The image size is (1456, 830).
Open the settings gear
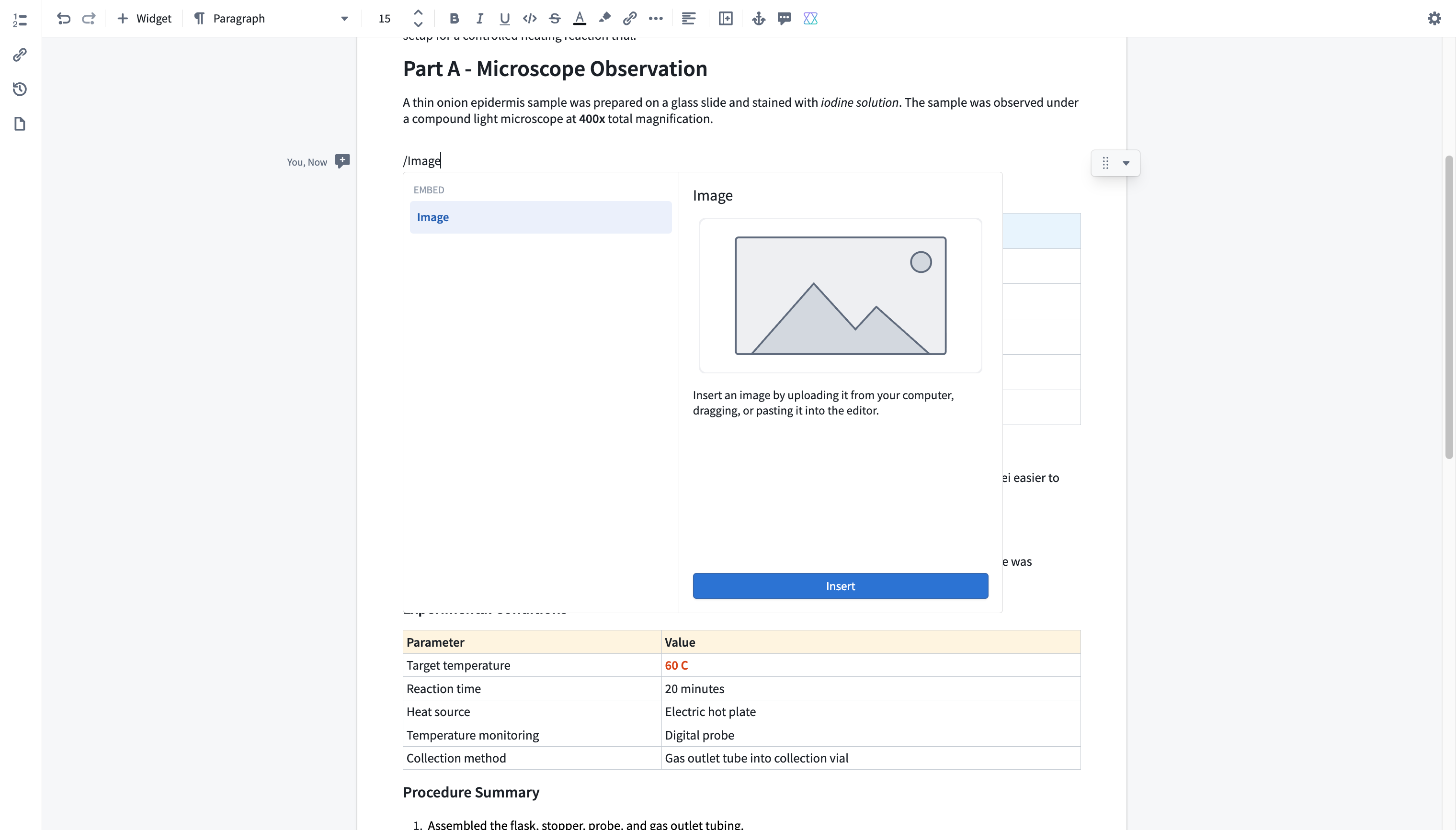[x=1434, y=18]
